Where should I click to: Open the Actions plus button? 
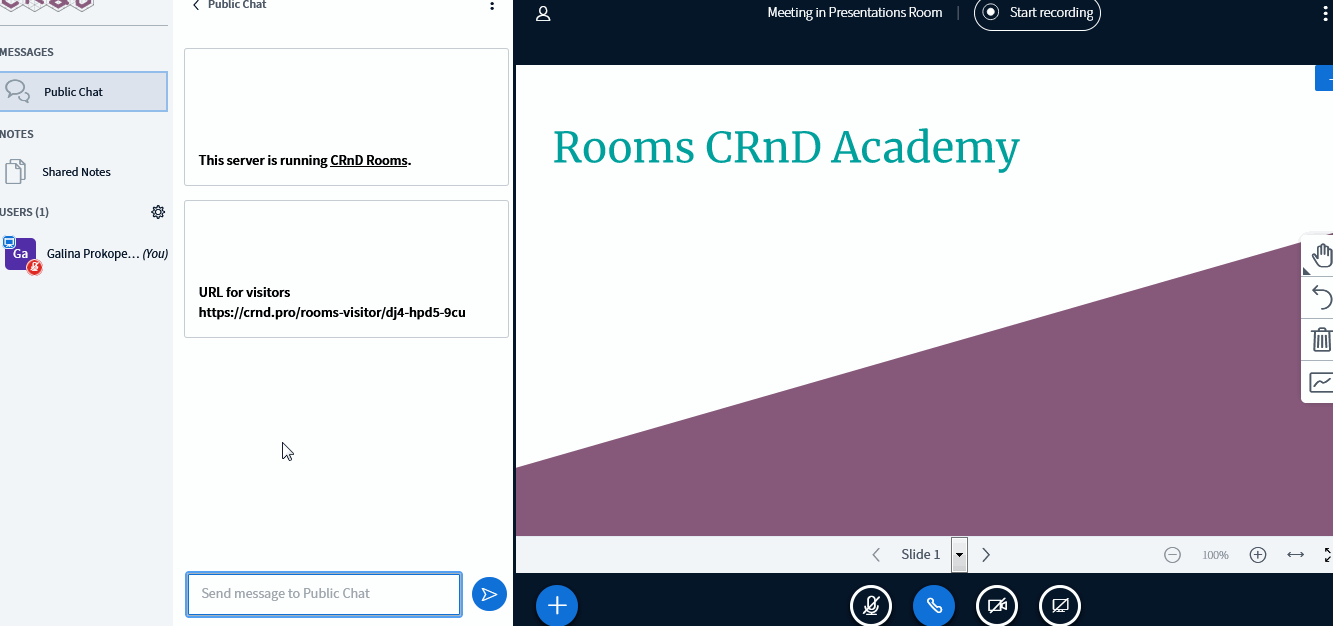click(x=557, y=605)
